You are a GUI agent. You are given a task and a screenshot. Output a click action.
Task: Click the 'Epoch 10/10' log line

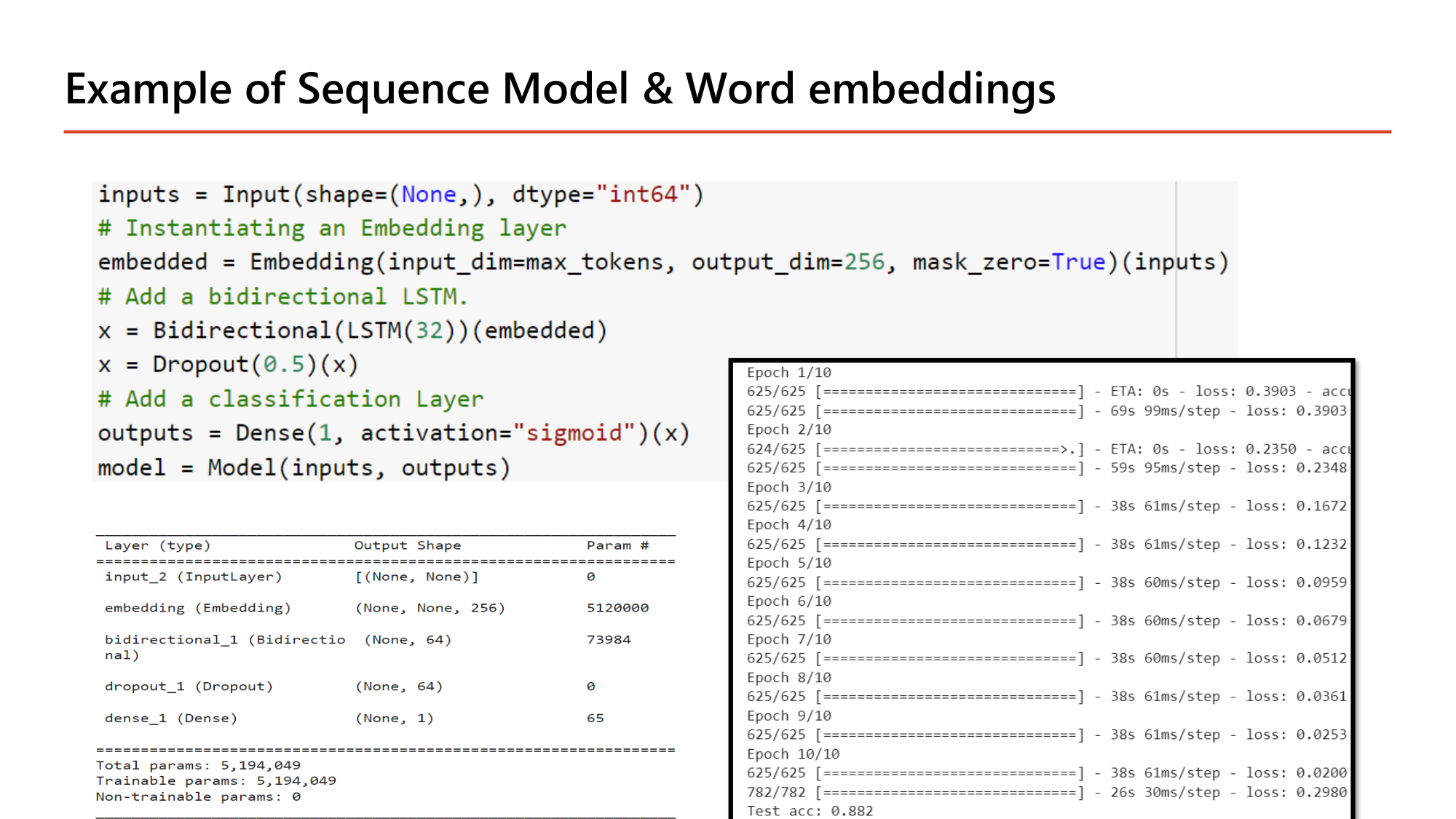click(794, 754)
